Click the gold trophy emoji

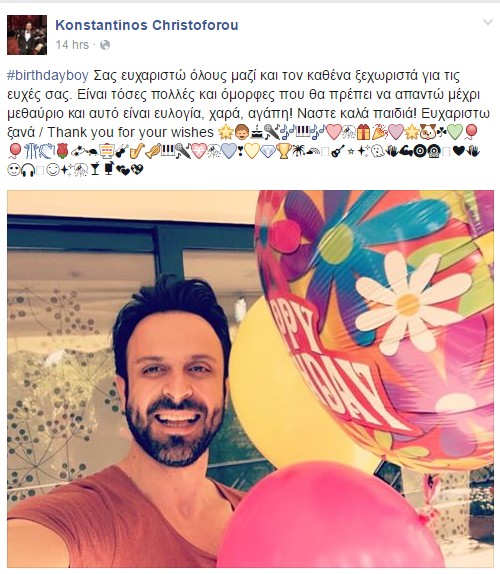pos(284,151)
